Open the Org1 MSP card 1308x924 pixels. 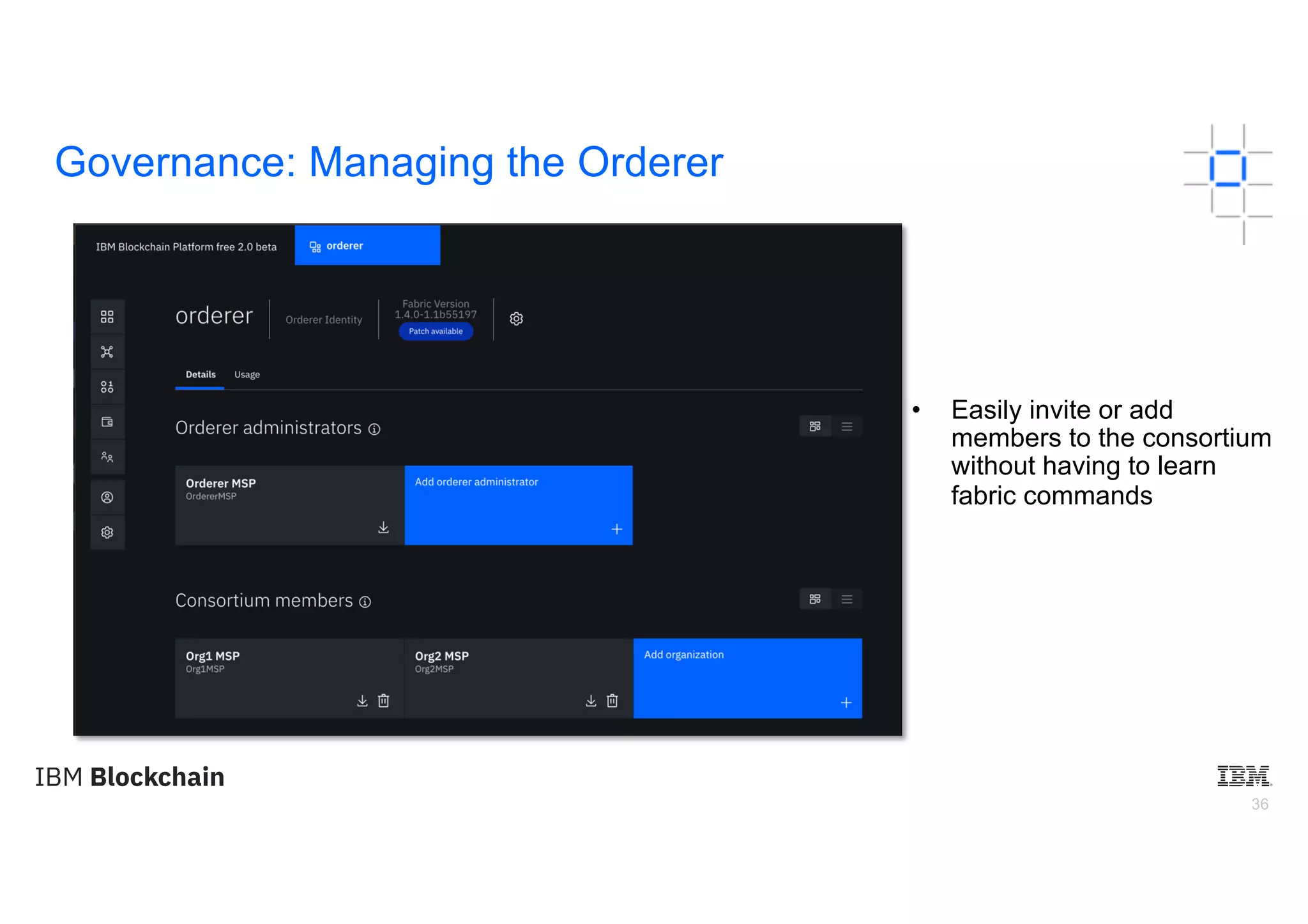[289, 678]
